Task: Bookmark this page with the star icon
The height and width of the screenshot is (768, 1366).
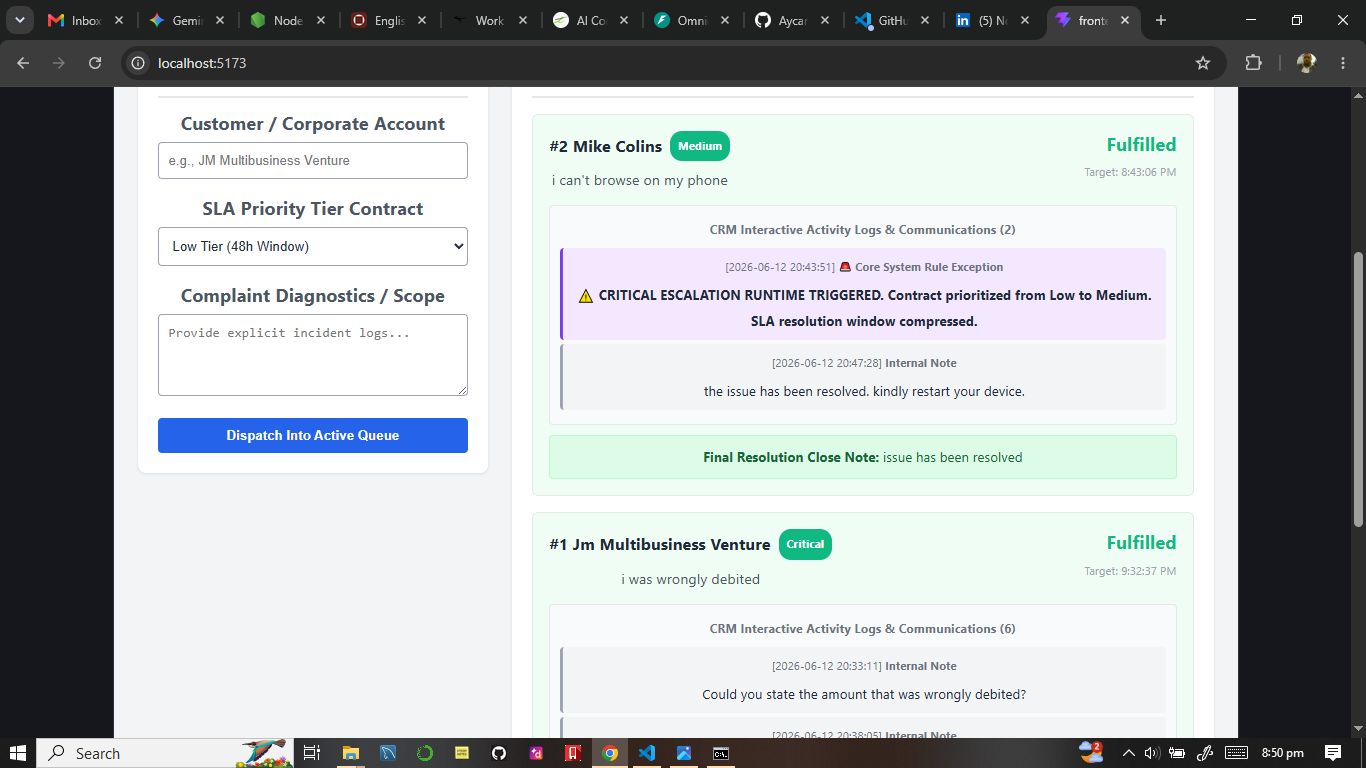Action: (x=1203, y=63)
